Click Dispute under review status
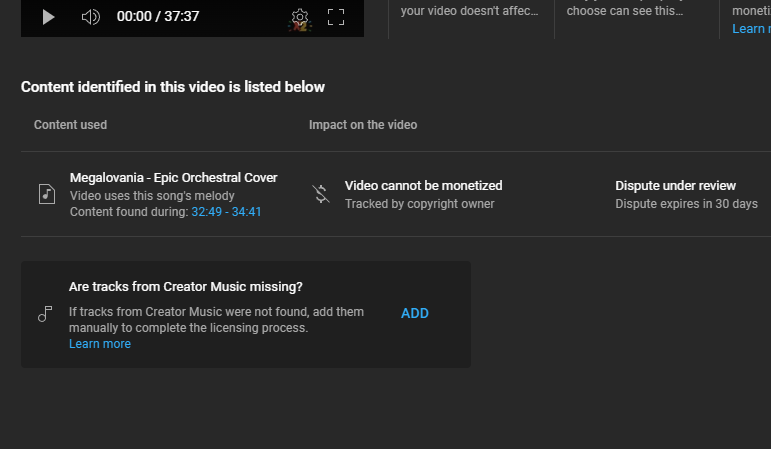The width and height of the screenshot is (771, 449). click(676, 185)
